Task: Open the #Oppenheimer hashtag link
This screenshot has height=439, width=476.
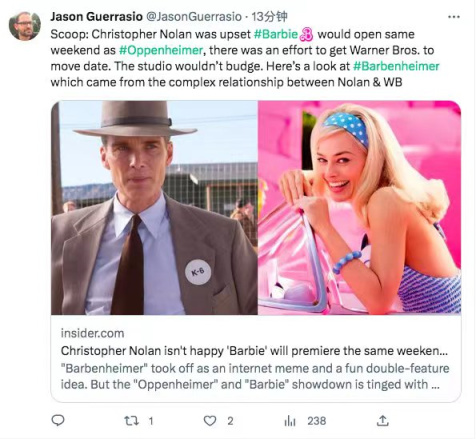Action: [161, 50]
